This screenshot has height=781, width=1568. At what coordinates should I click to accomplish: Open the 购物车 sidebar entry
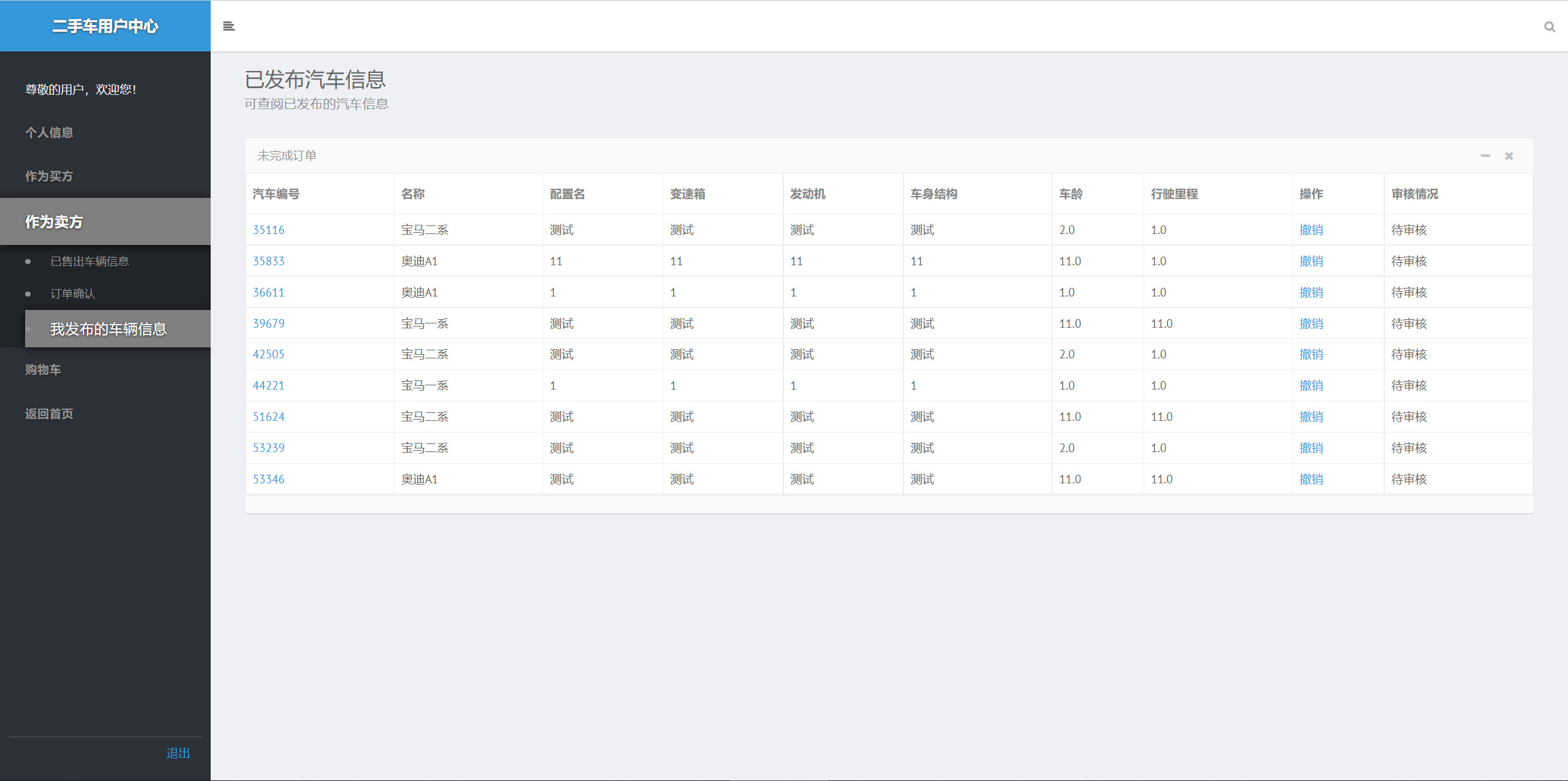(43, 370)
